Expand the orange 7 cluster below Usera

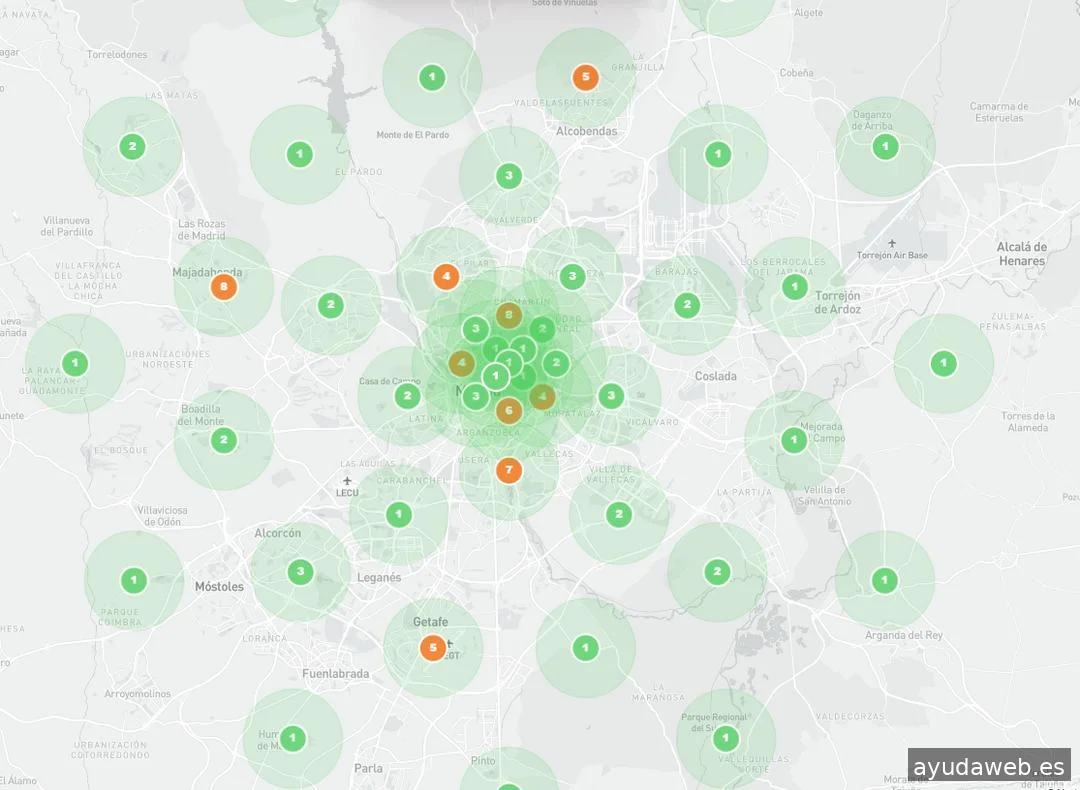point(509,469)
